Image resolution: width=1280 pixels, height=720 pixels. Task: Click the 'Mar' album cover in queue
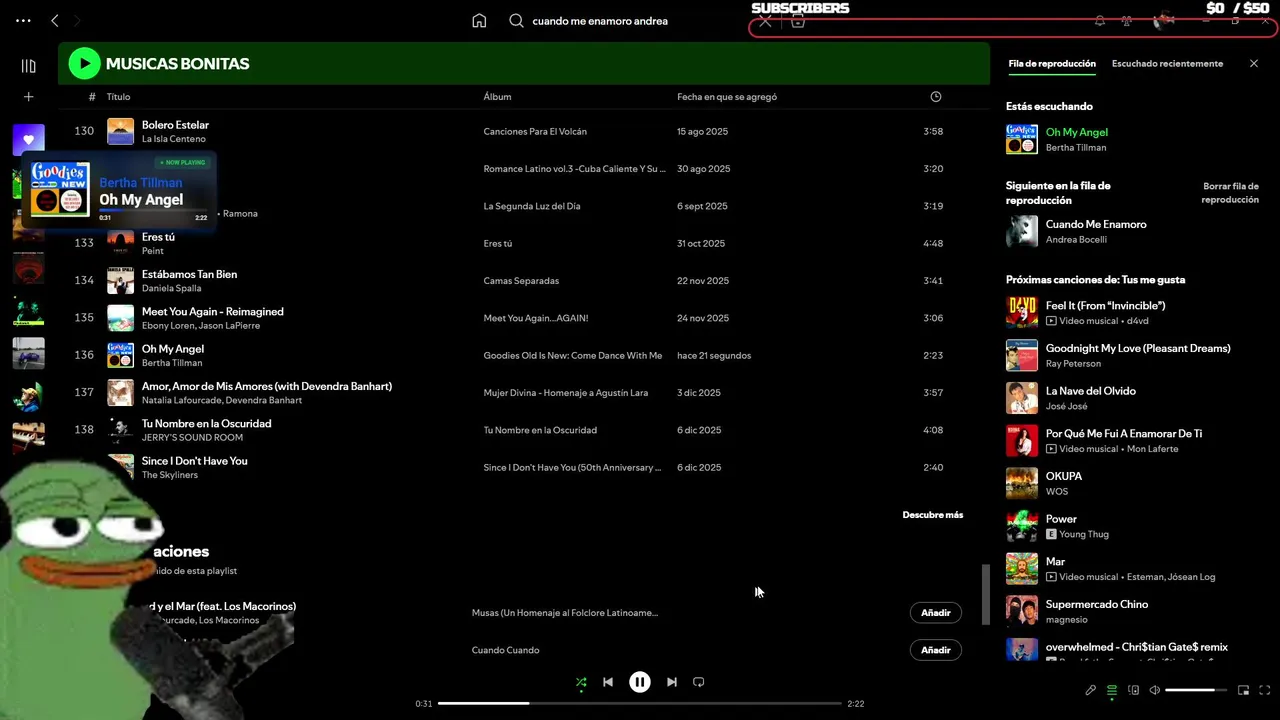[x=1022, y=569]
